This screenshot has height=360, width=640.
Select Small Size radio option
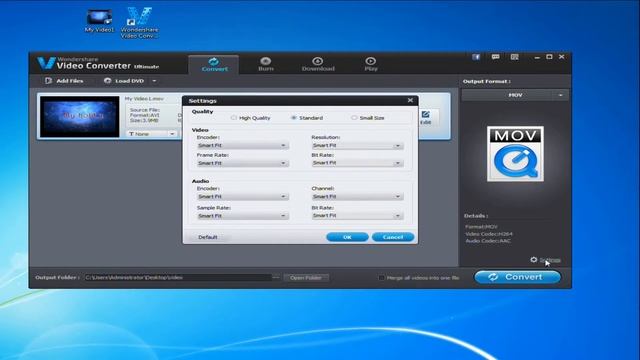point(354,118)
